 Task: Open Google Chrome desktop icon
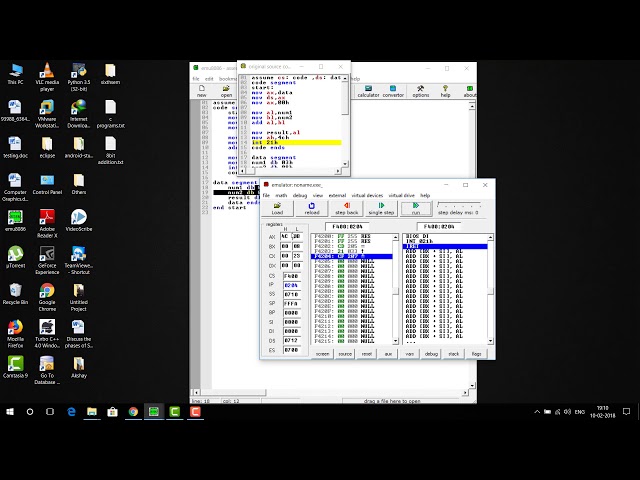tap(47, 297)
